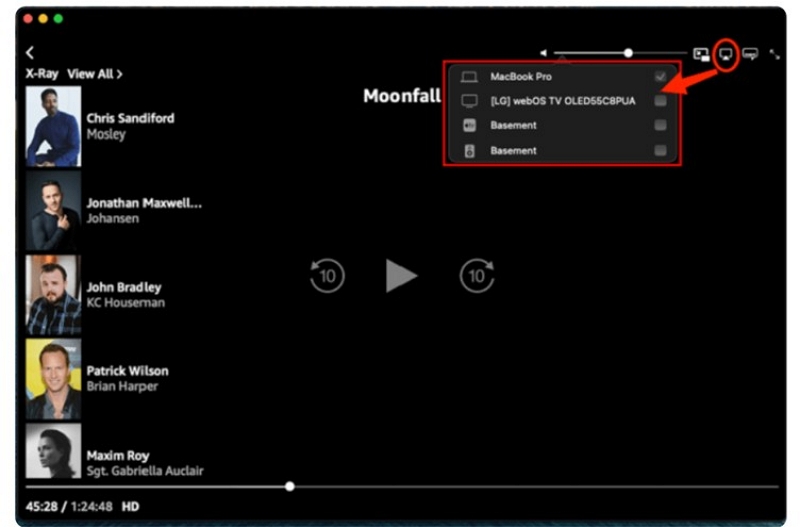Click the X-Ray label

[x=42, y=74]
